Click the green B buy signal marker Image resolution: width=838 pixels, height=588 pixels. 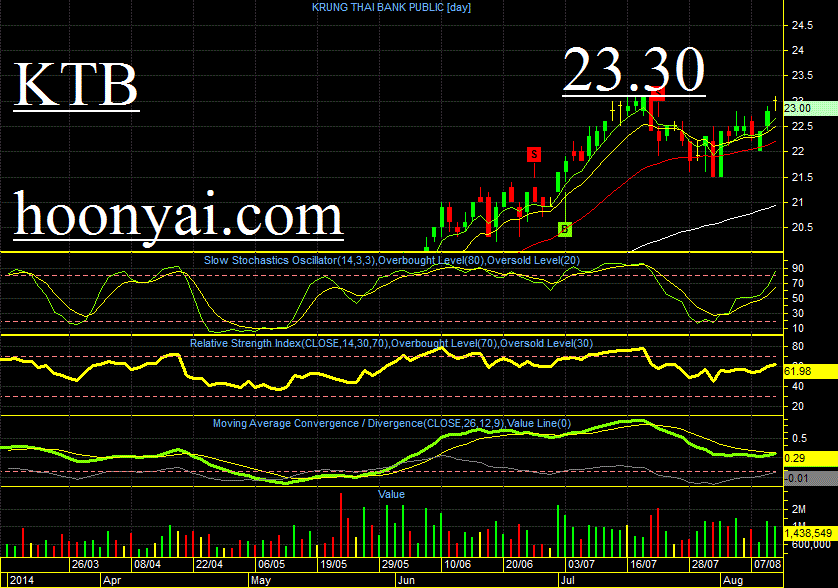coord(565,229)
